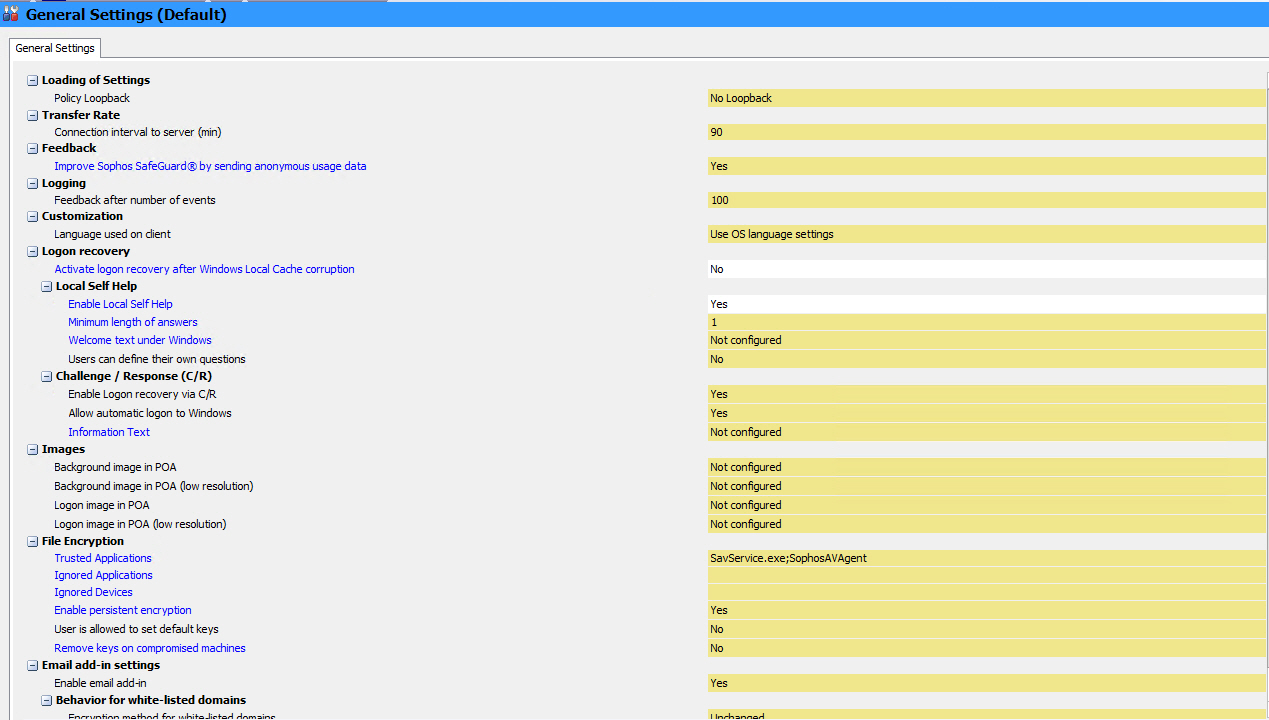Collapse the Challenge / Response (C/R) subsection

click(47, 376)
